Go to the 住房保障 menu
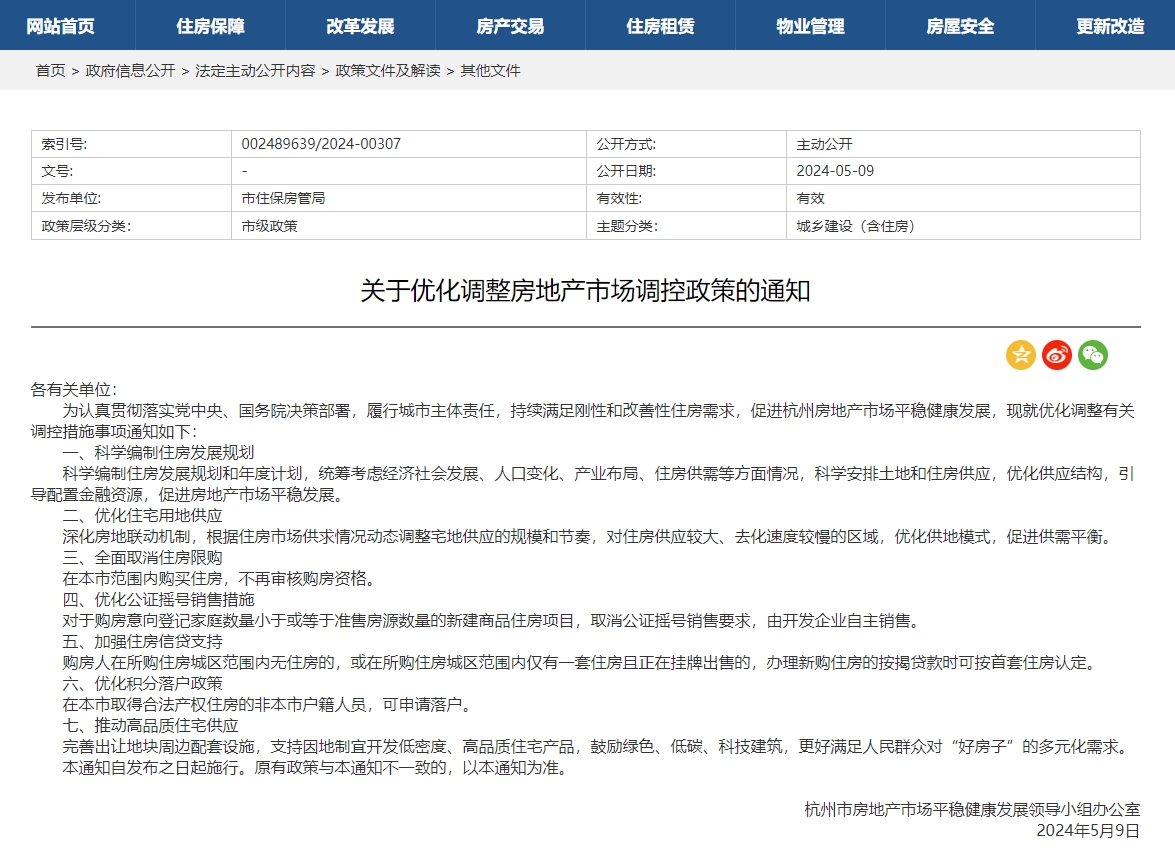This screenshot has height=858, width=1175. [210, 26]
